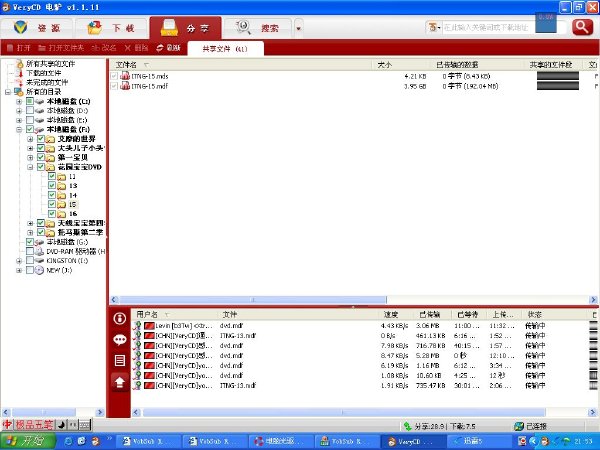Click the 改名 rename toolbar button
This screenshot has width=600, height=450.
[104, 48]
